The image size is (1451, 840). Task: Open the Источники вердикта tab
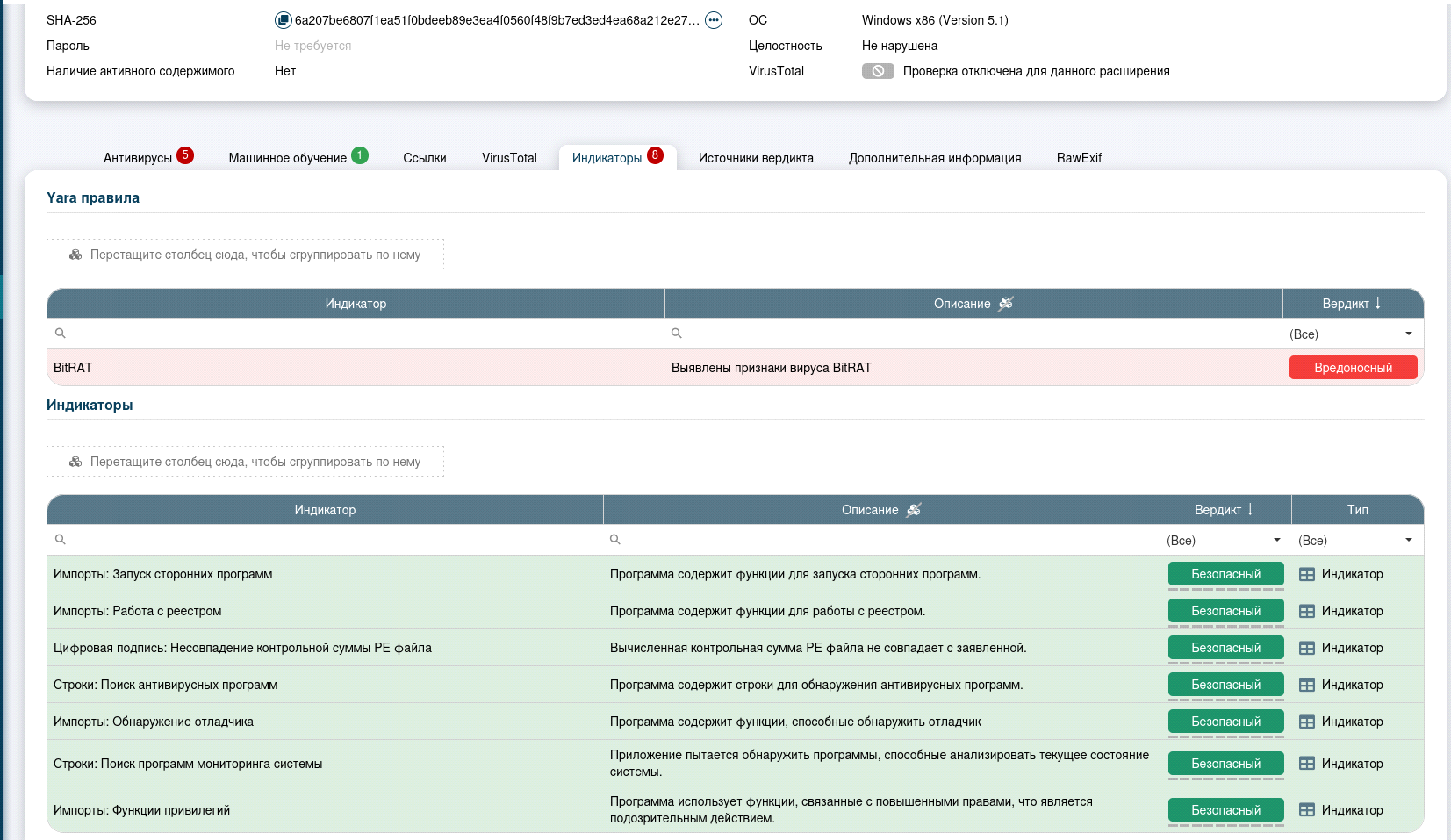tap(756, 158)
